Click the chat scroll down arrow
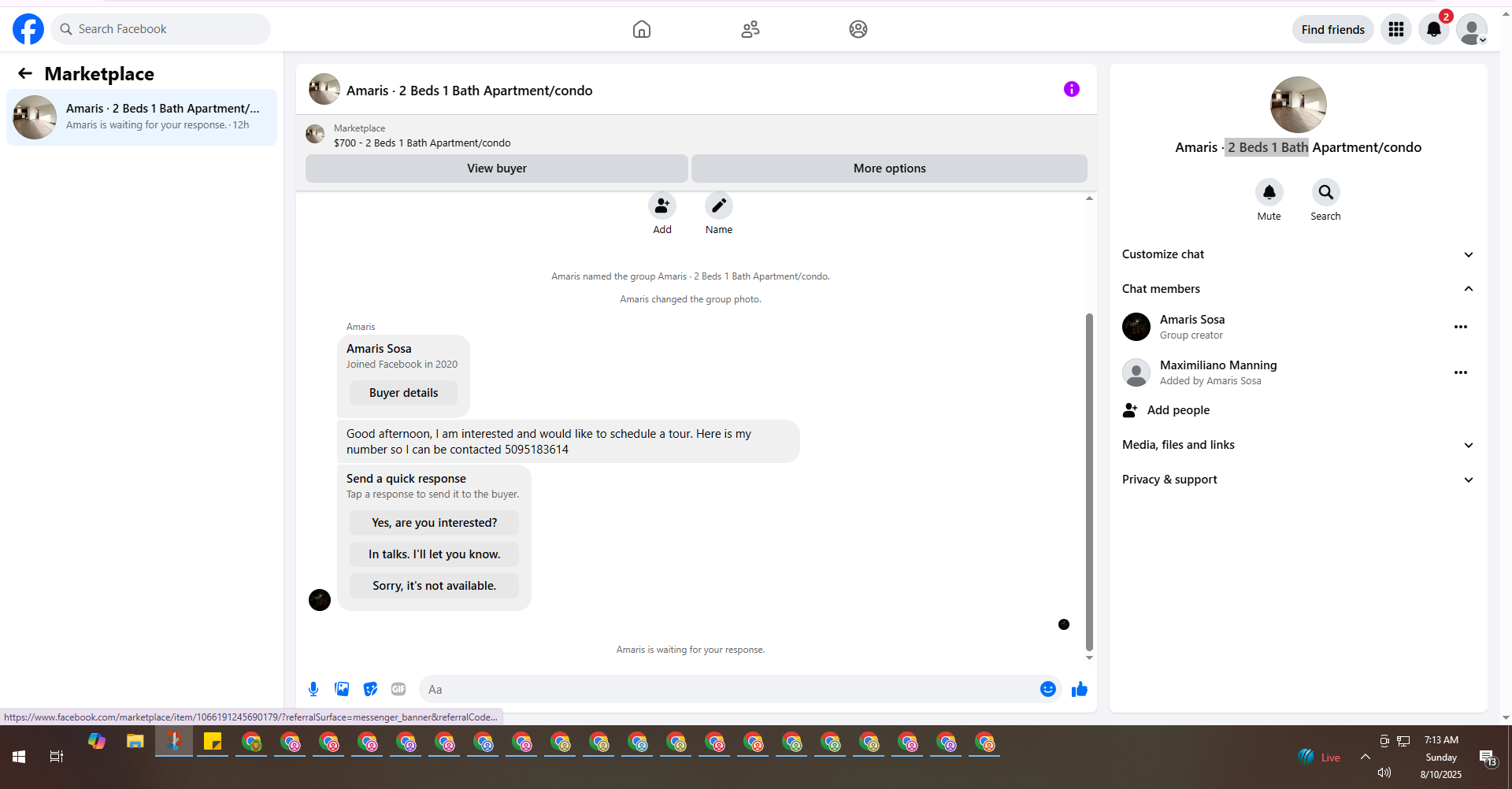 click(x=1089, y=657)
